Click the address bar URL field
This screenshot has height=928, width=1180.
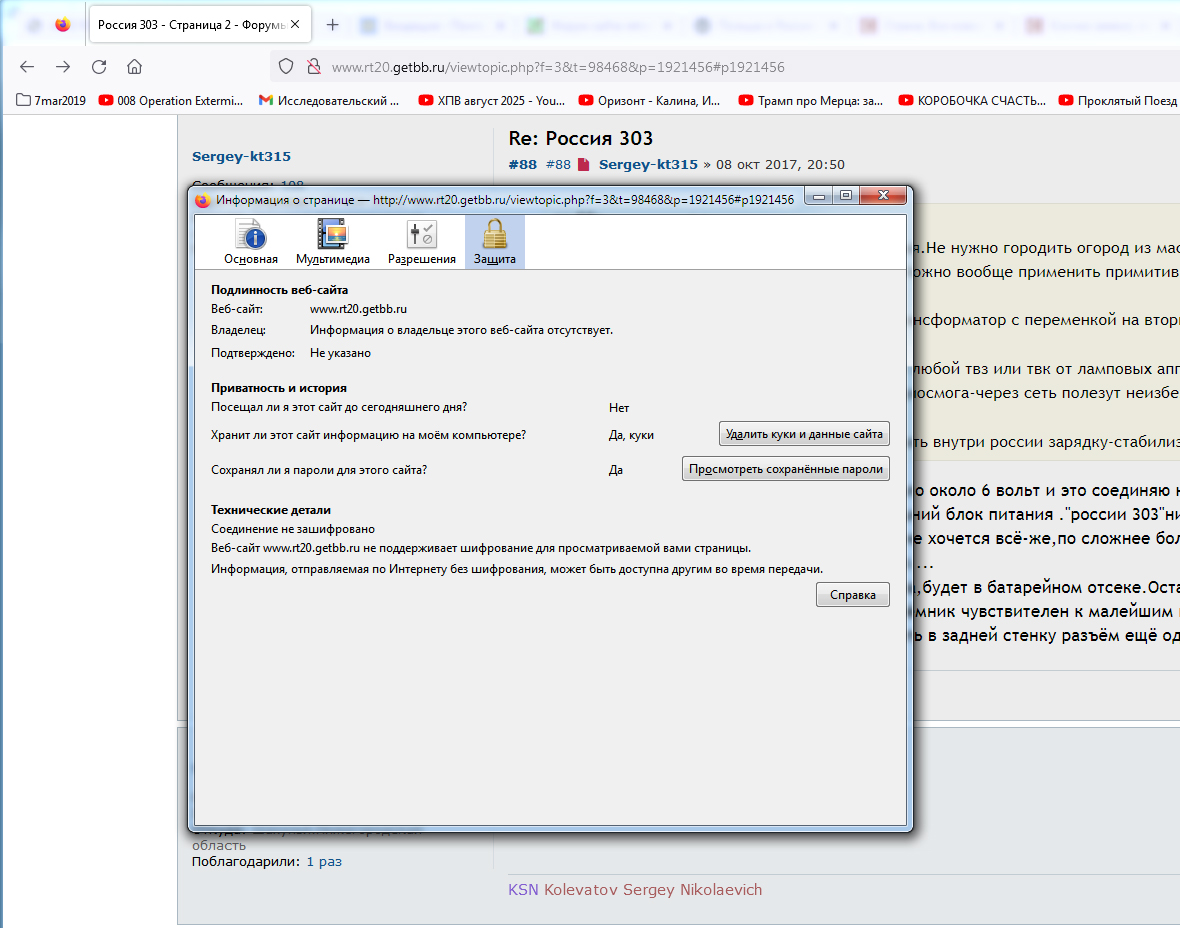coord(600,67)
